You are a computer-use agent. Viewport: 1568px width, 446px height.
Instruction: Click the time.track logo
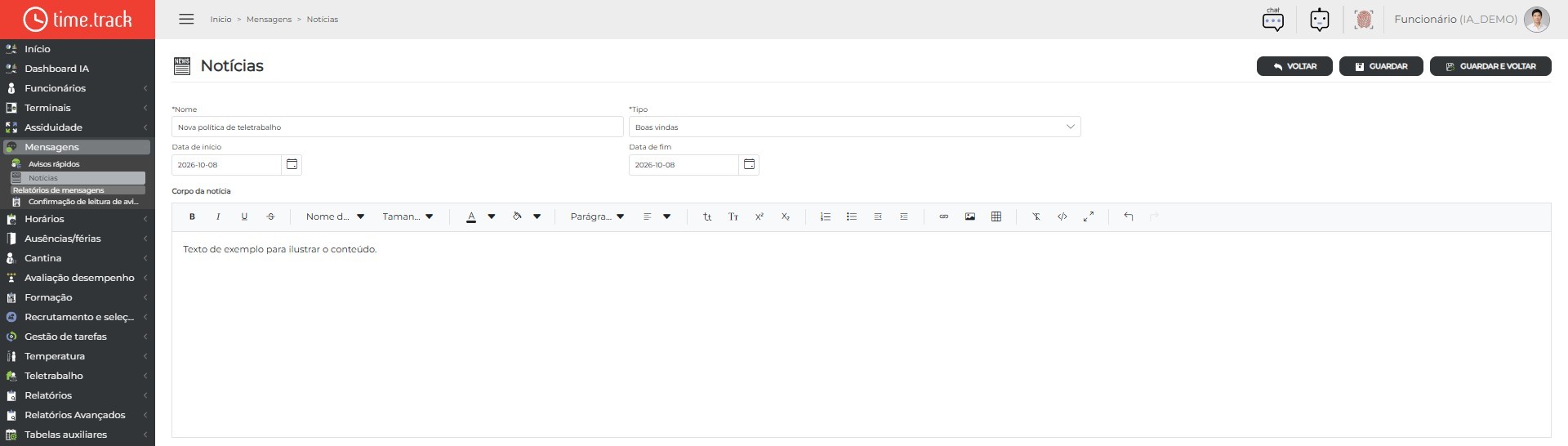pos(78,20)
